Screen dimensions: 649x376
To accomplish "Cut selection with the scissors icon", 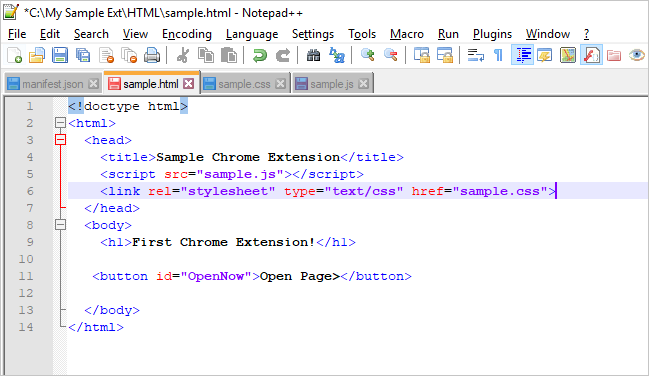I will [x=183, y=55].
